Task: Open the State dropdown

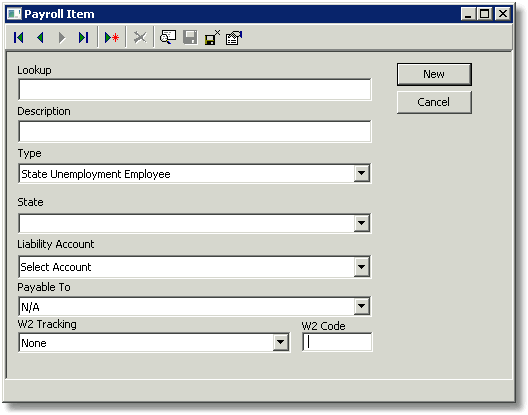Action: point(362,223)
